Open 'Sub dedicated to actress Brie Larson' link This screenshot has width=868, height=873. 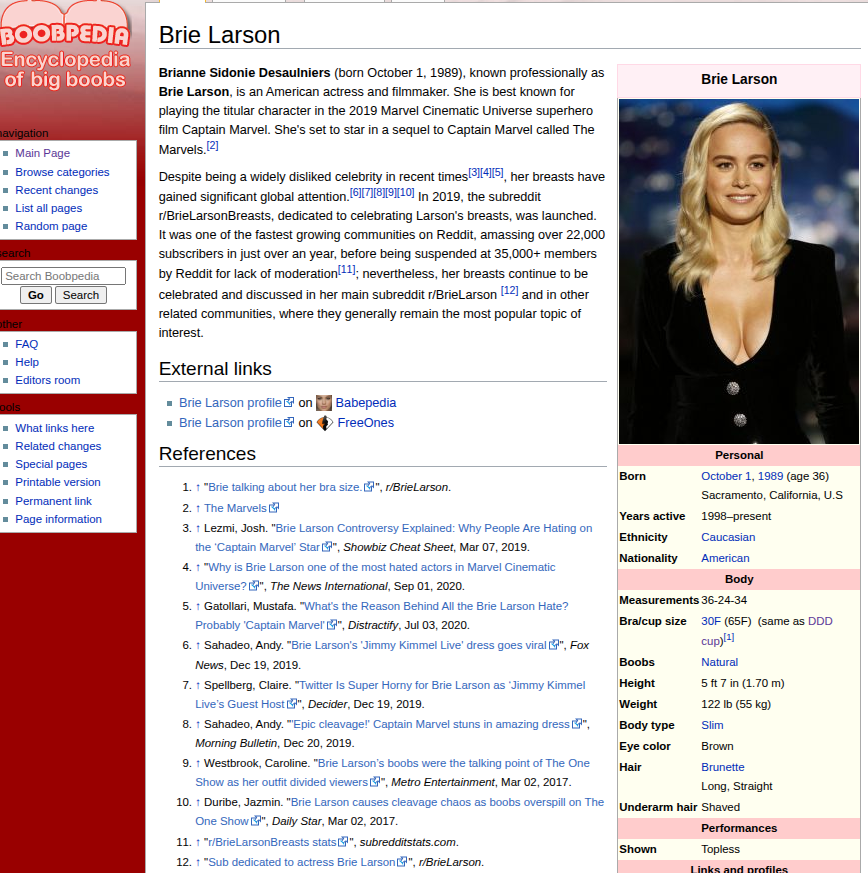pyautogui.click(x=301, y=862)
